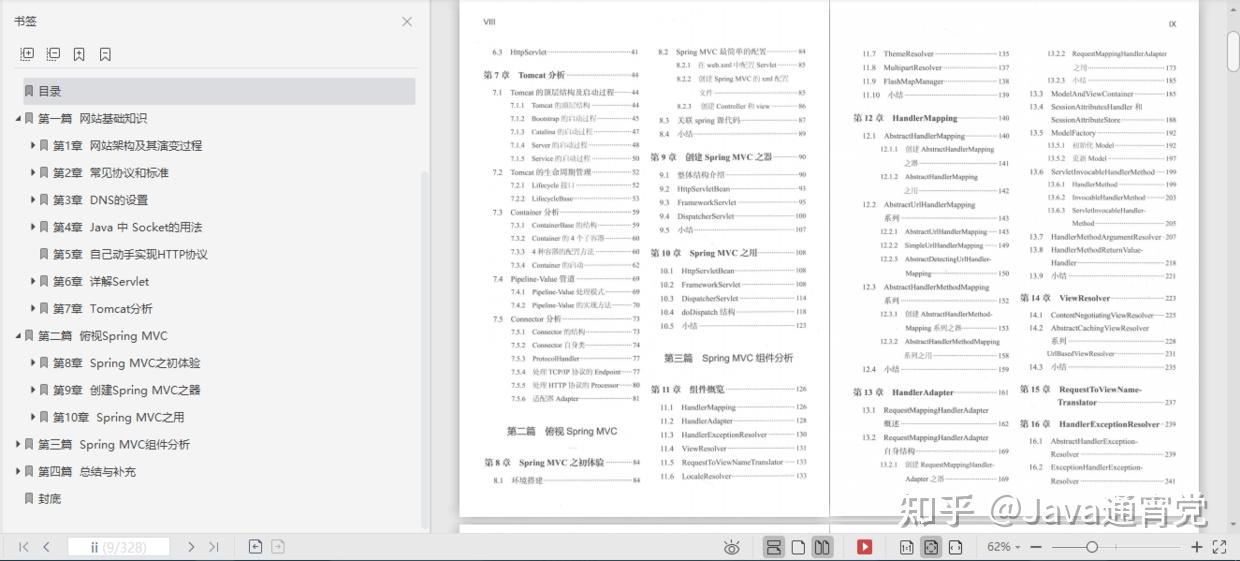Open bookmark 第1章 网站架构及其演变过程

(128, 145)
